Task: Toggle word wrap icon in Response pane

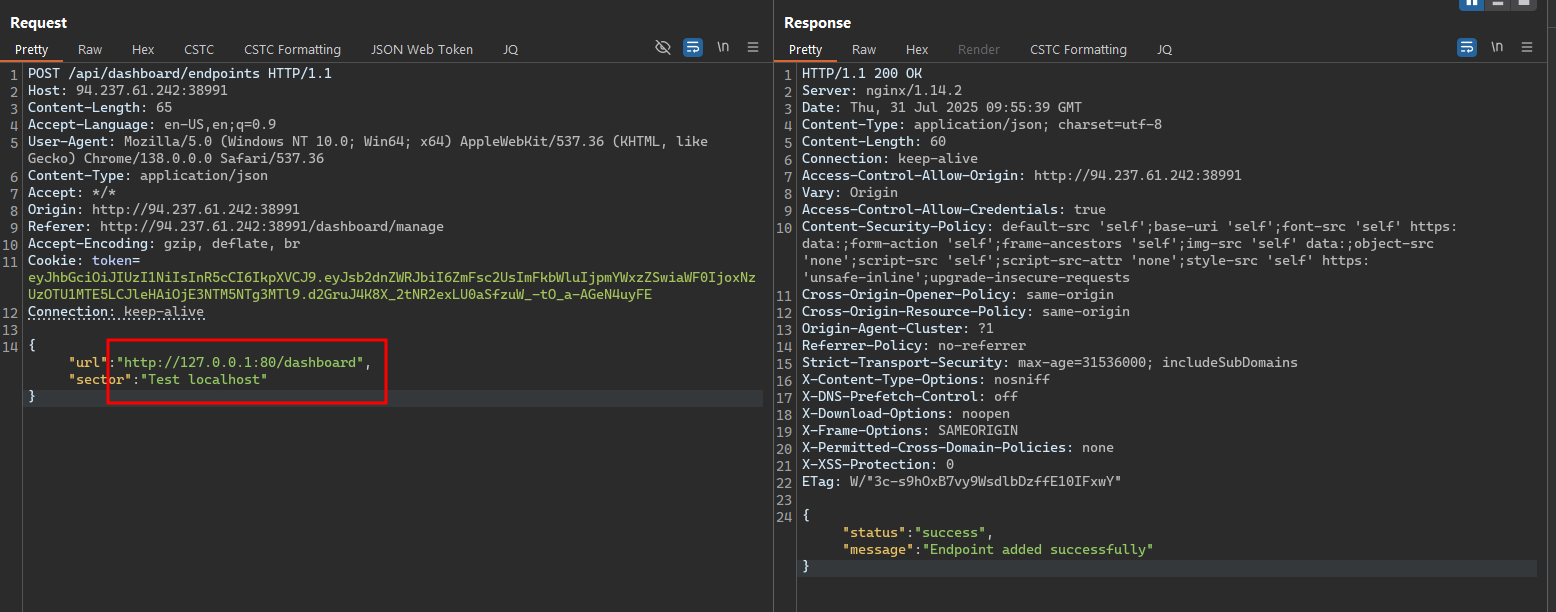Action: tap(1467, 47)
